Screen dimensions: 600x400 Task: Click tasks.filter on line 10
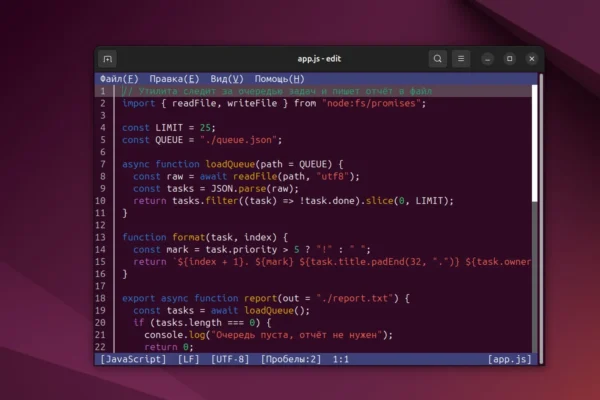tap(205, 201)
